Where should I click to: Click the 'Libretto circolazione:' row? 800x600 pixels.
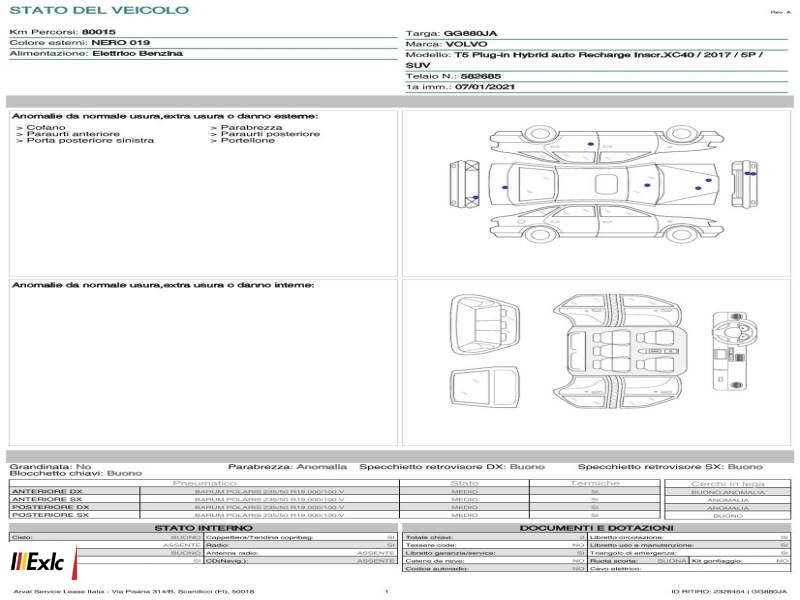[689, 537]
